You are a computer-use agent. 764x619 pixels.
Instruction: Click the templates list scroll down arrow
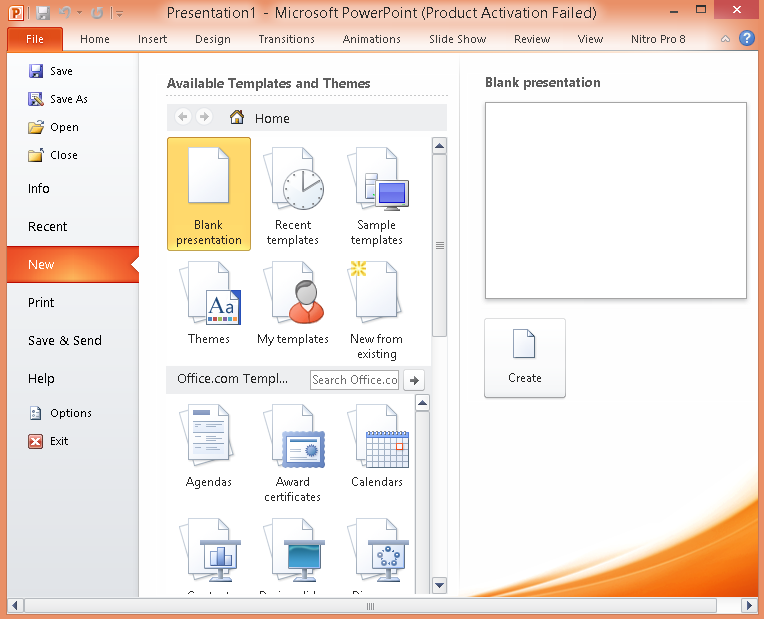pos(439,584)
